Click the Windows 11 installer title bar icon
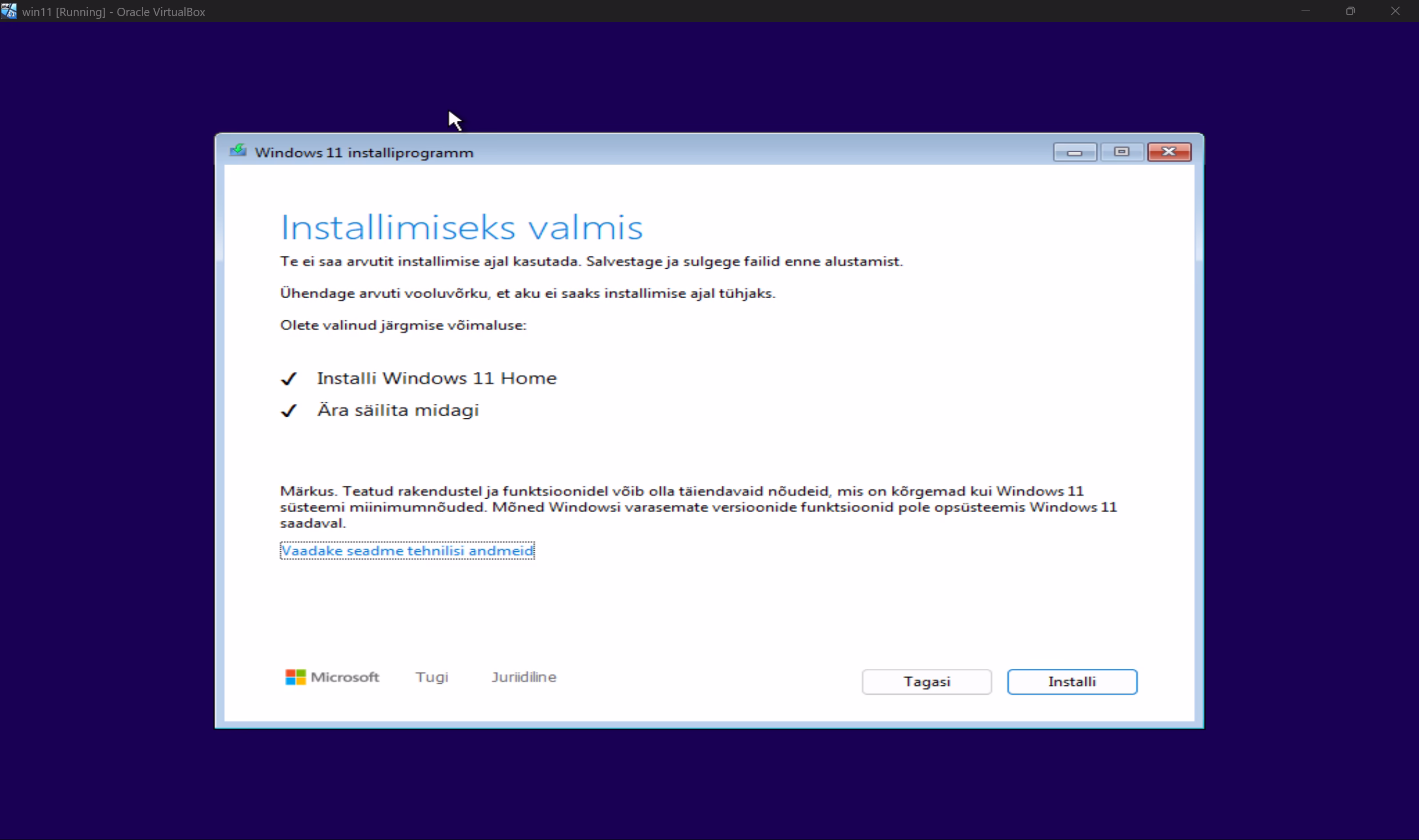The width and height of the screenshot is (1419, 840). 238,151
